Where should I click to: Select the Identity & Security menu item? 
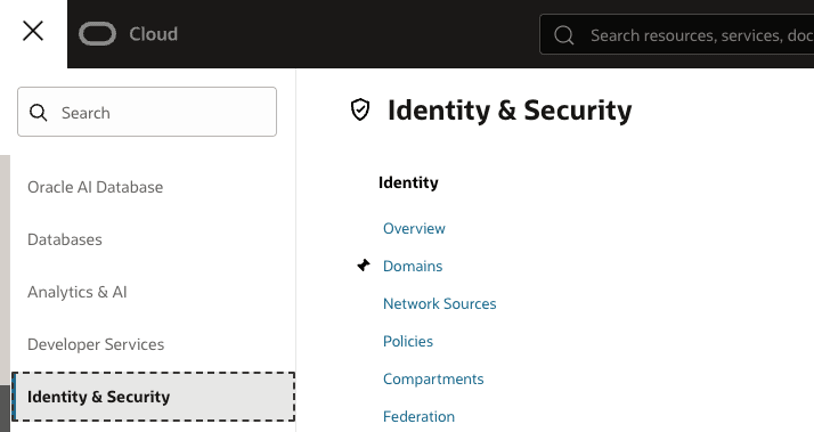coord(99,397)
